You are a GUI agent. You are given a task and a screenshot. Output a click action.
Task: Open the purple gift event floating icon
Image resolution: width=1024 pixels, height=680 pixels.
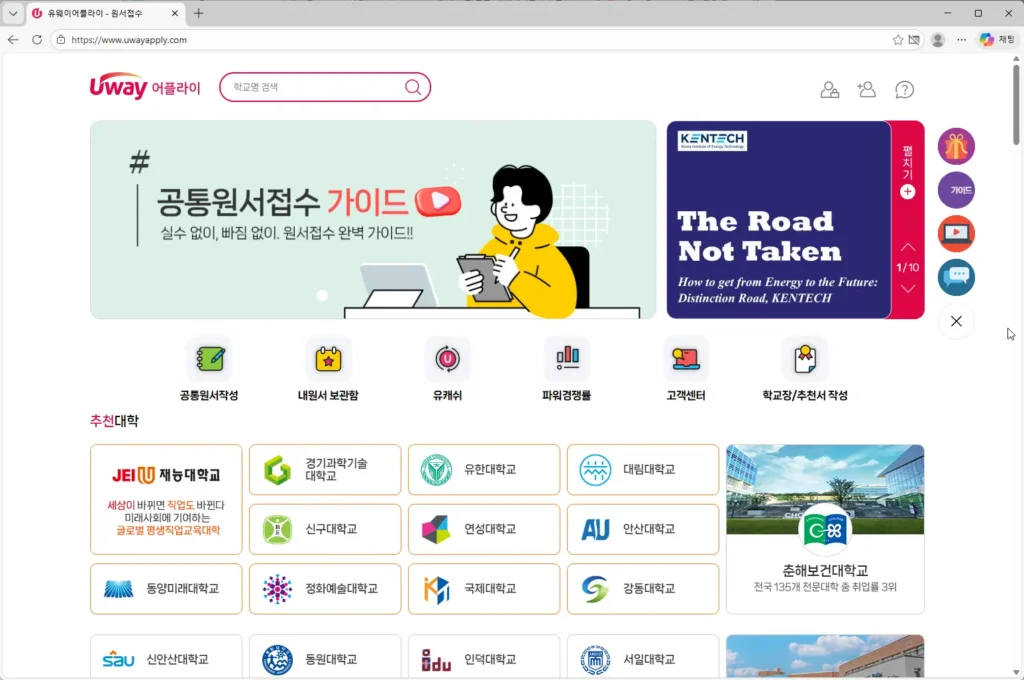tap(956, 146)
